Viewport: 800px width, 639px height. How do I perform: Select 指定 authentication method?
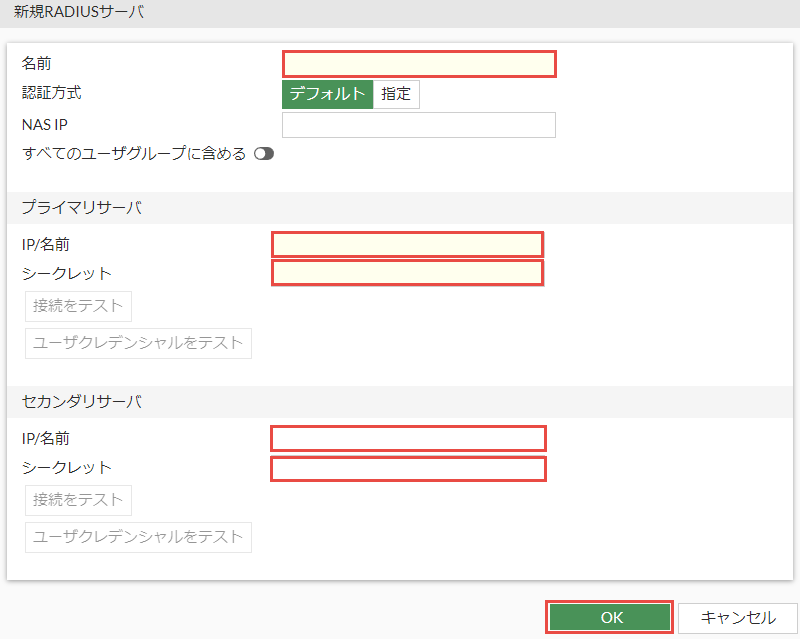point(396,94)
